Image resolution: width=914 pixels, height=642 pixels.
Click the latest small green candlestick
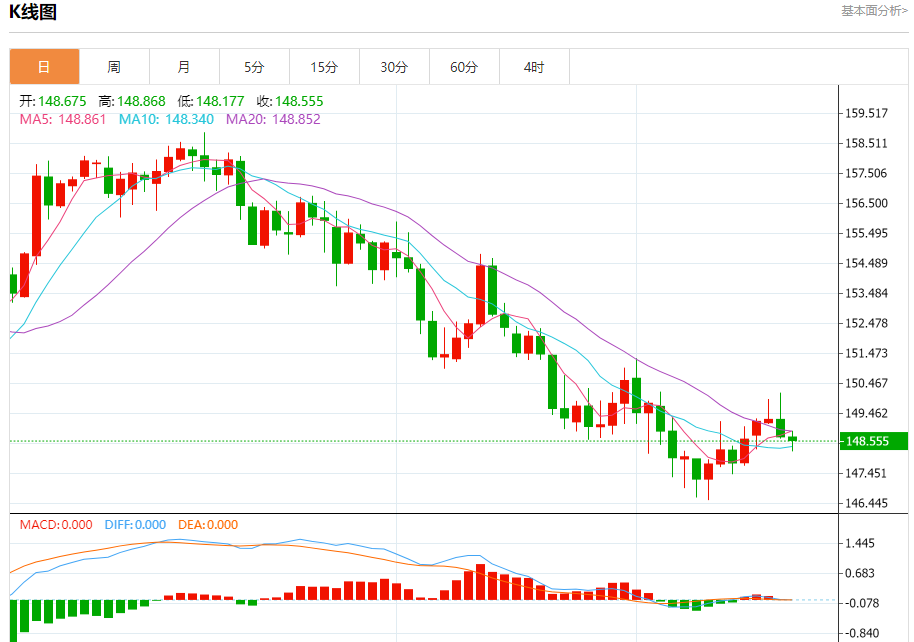pos(792,439)
